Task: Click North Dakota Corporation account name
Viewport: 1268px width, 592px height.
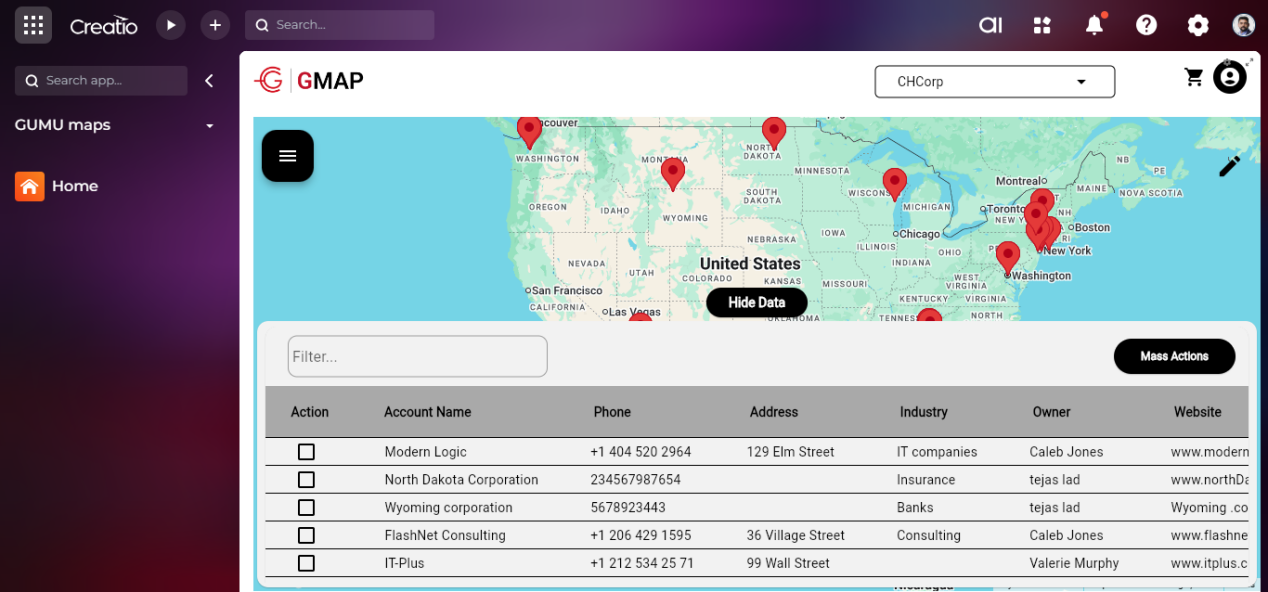Action: click(462, 480)
